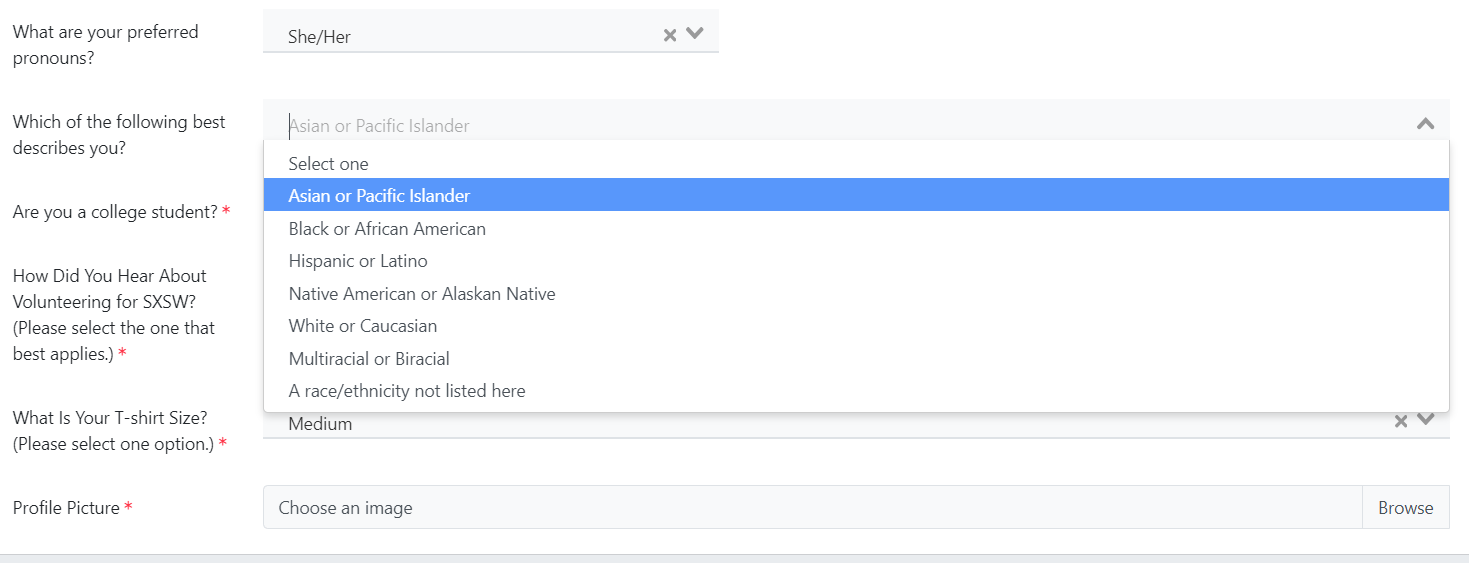The width and height of the screenshot is (1469, 563).
Task: Pick Hispanic or Latino option
Action: pos(856,260)
